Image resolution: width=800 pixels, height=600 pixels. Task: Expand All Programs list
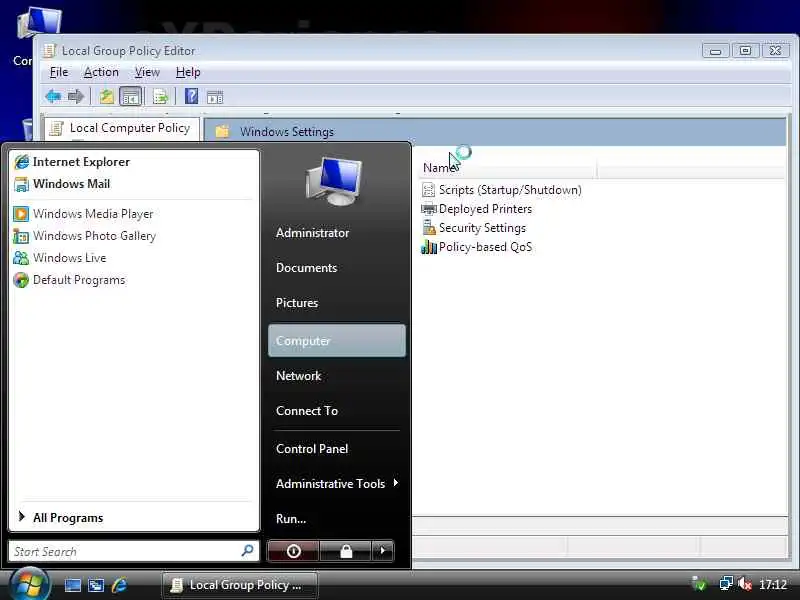[61, 518]
